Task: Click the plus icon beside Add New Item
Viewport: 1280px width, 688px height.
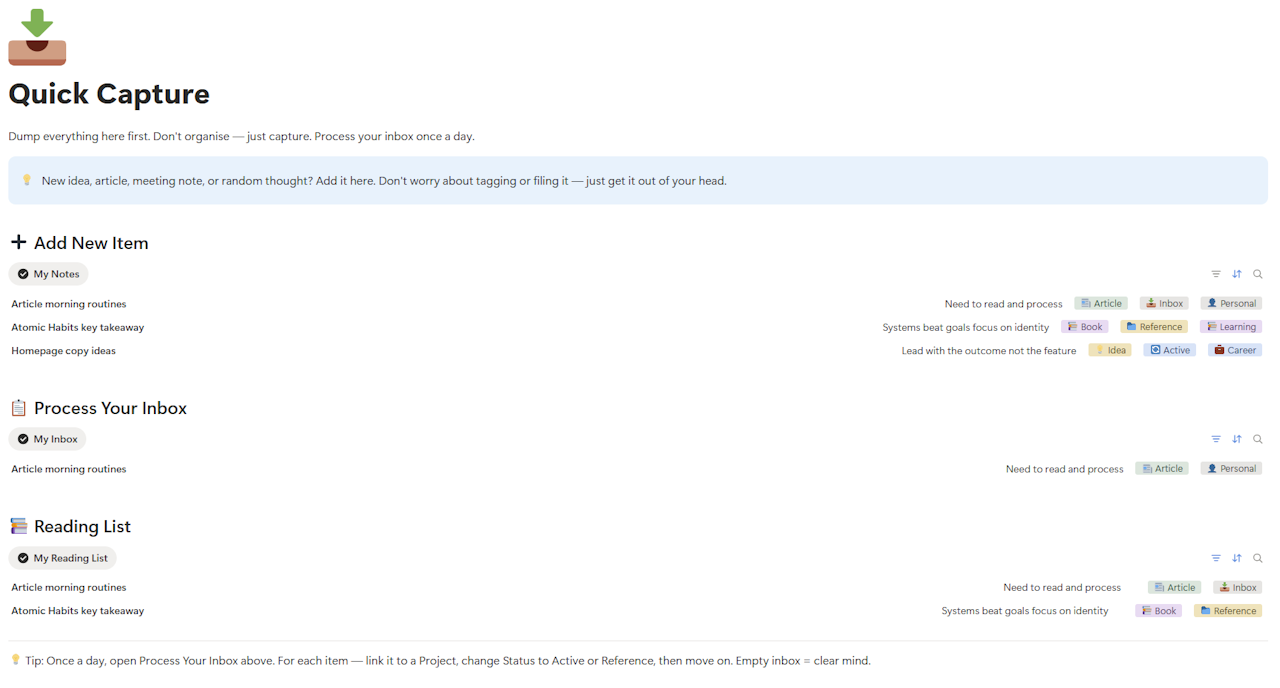Action: [x=18, y=242]
